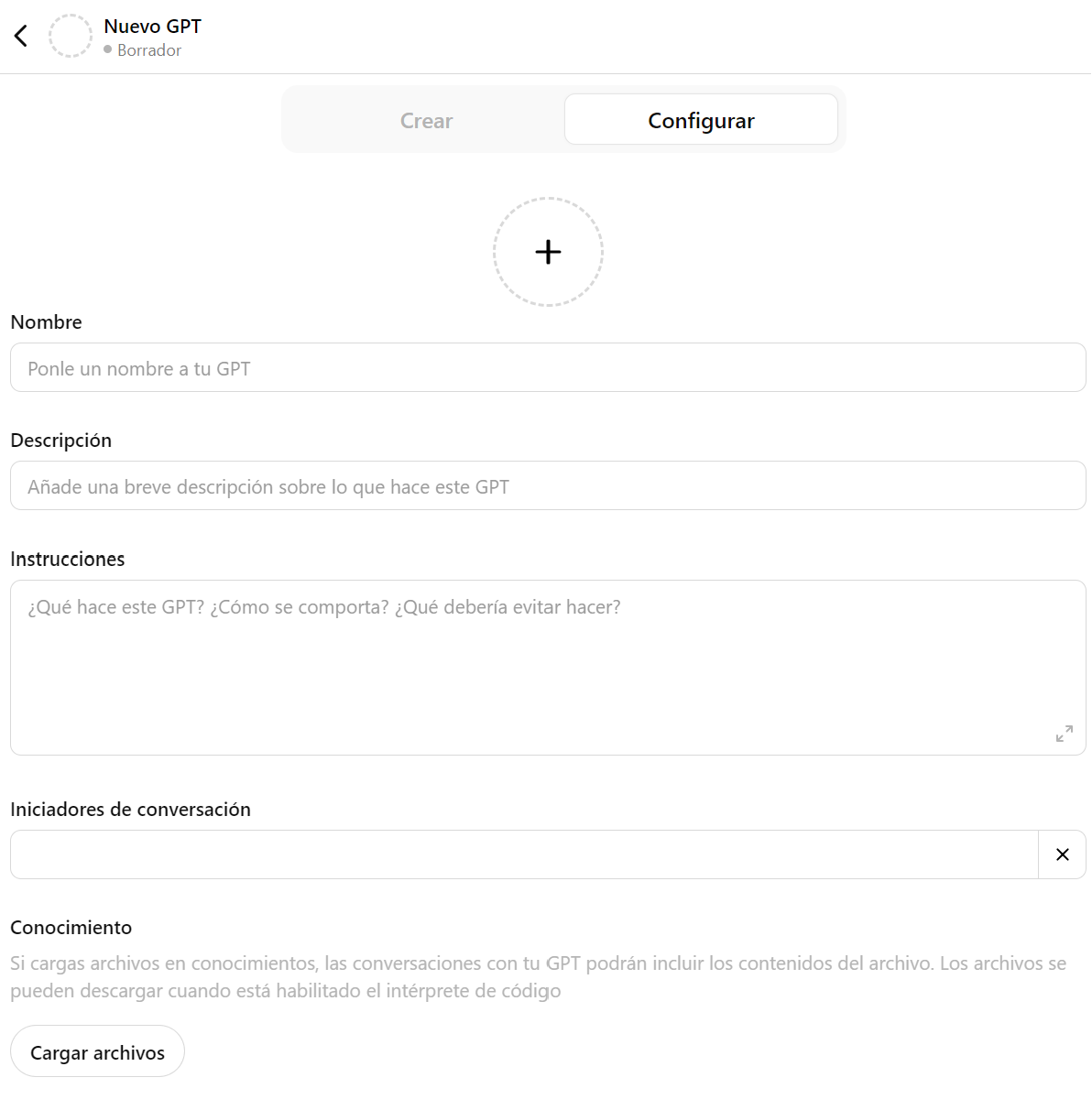The image size is (1092, 1110).
Task: Switch to the Configurar tab
Action: point(701,120)
